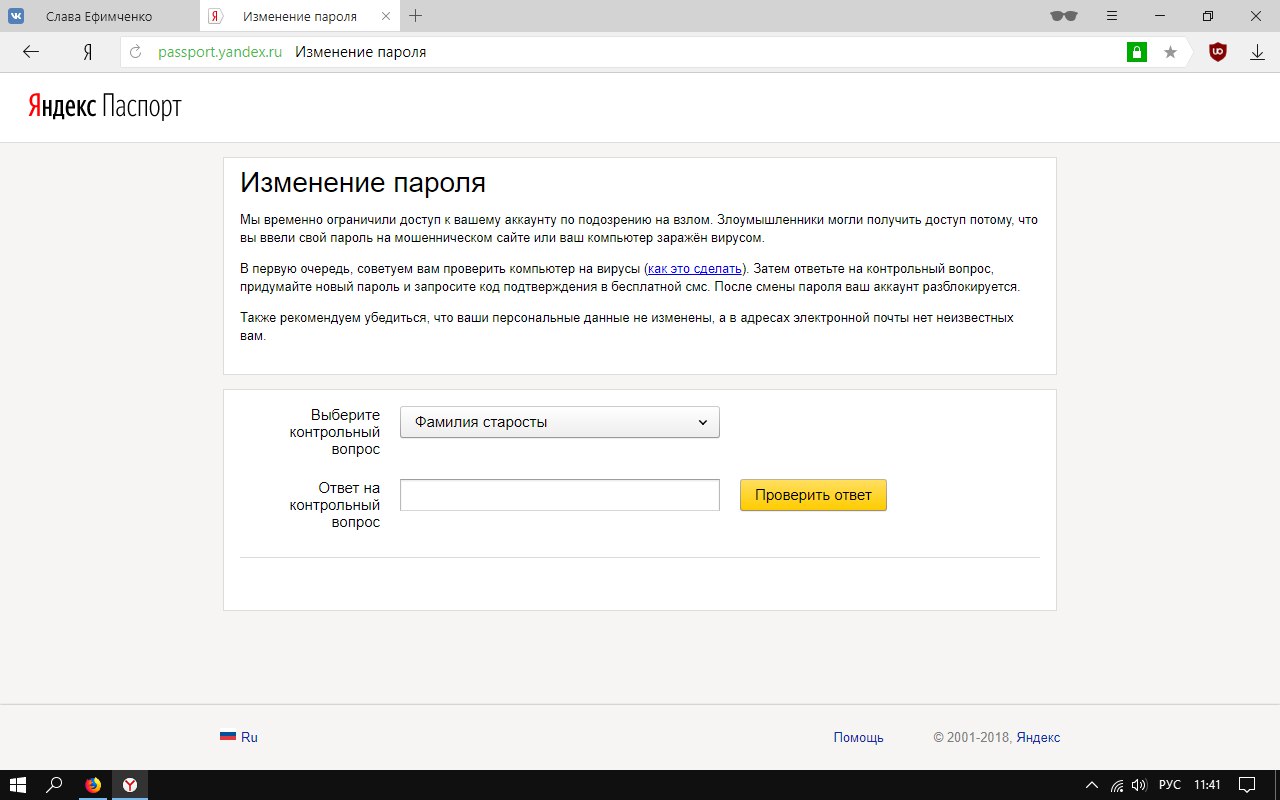
Task: Restore the browser window size
Action: tap(1208, 16)
